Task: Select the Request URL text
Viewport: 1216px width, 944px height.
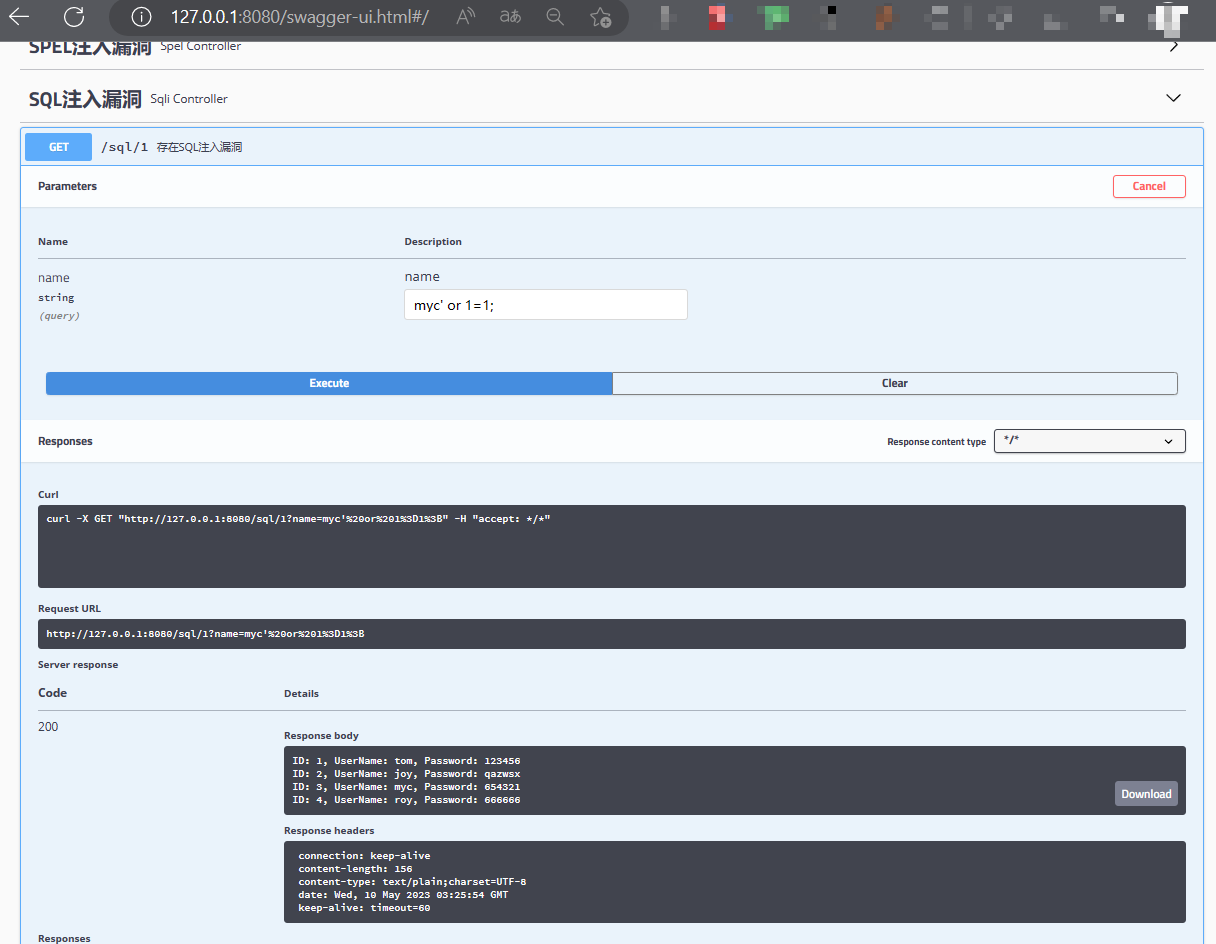Action: point(205,634)
